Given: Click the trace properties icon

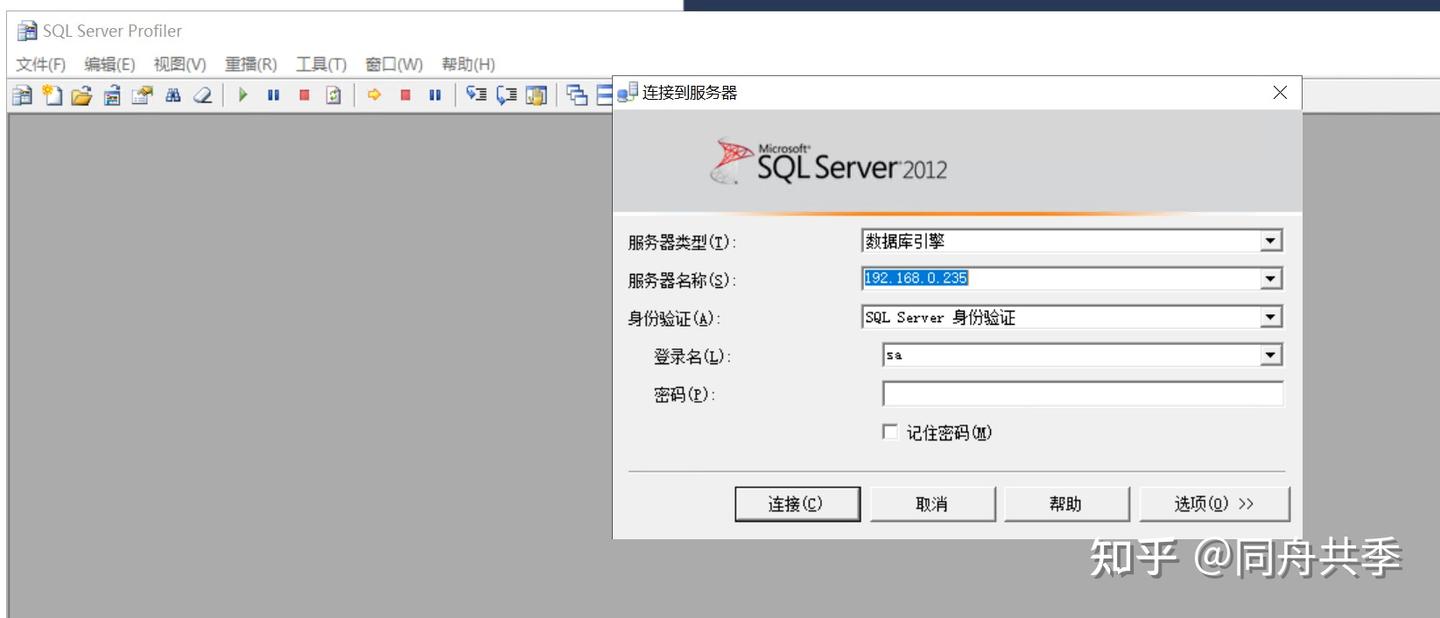Looking at the screenshot, I should pos(141,95).
